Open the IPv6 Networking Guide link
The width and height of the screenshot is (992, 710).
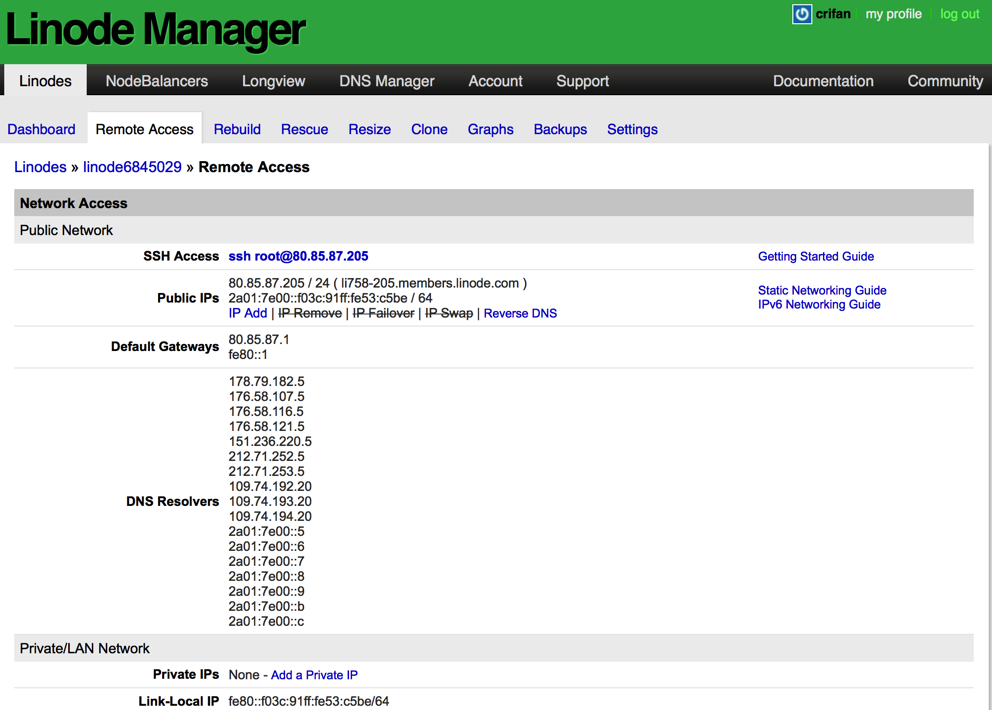point(819,304)
